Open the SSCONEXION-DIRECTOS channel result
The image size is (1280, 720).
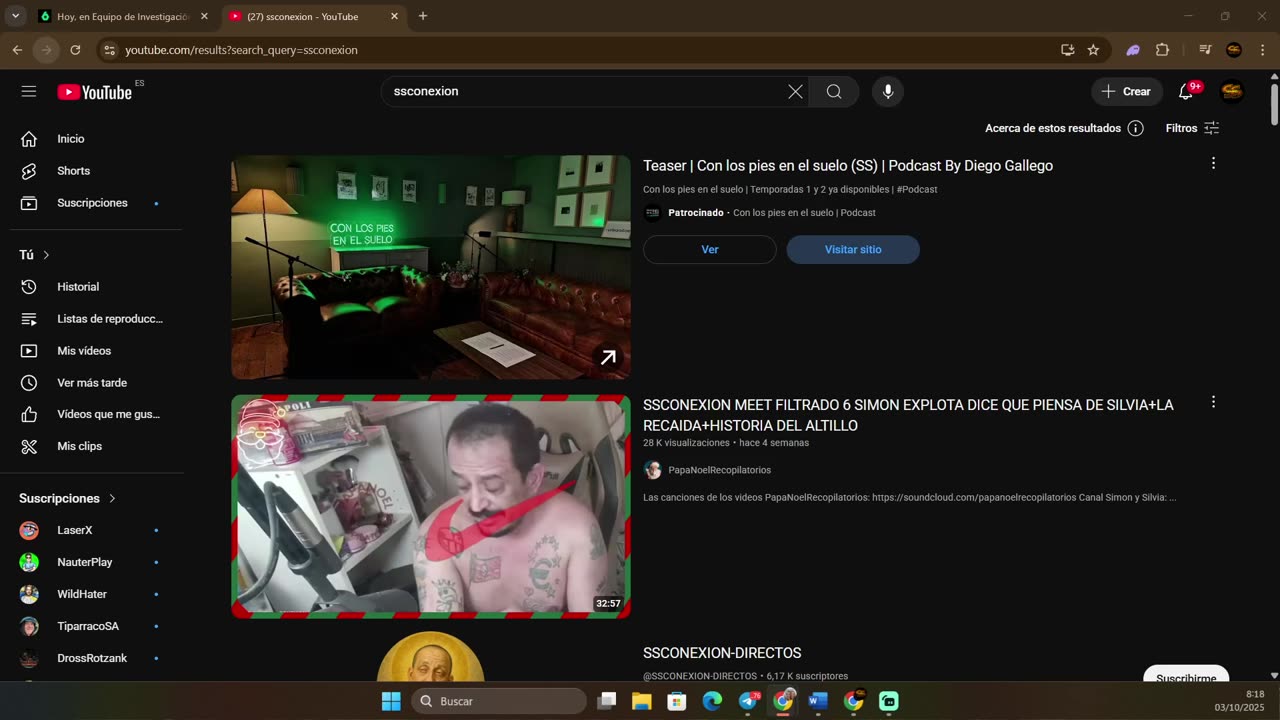point(722,653)
